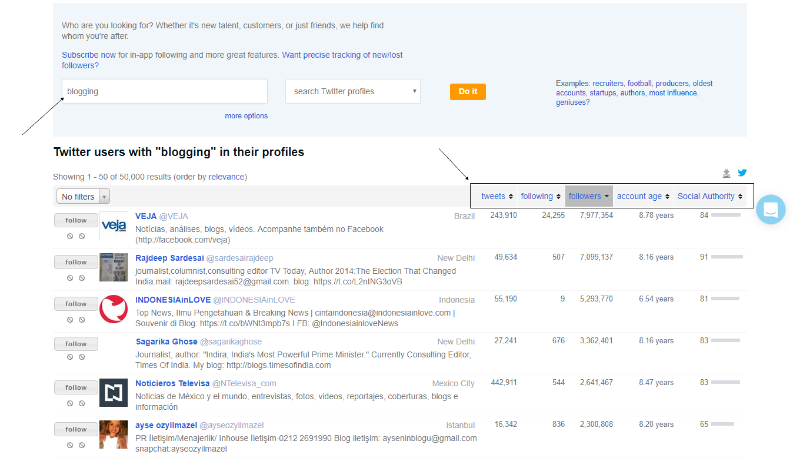Click right circle-slash icon in Rajdeep Sardesai row
The image size is (800, 461).
coord(82,278)
